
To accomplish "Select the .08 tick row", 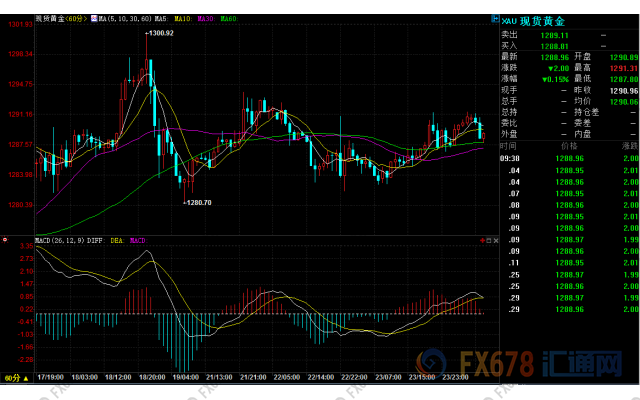I will point(569,205).
